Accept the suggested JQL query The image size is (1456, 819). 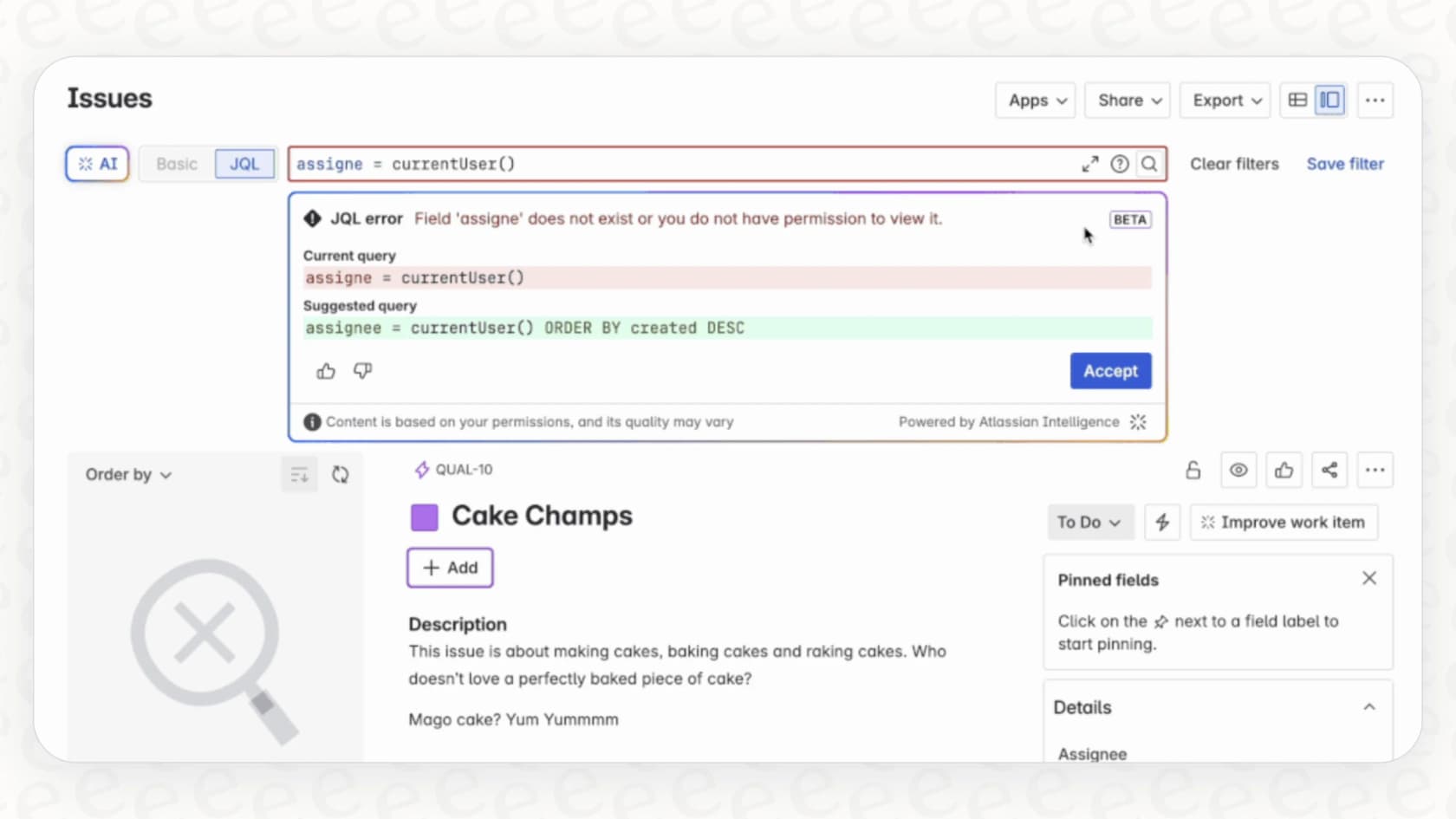point(1110,371)
